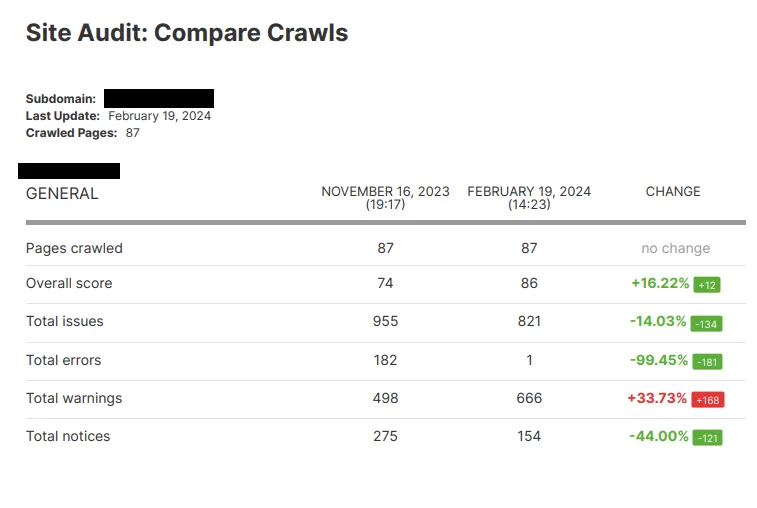Click the 'no change' text for pages crawled
Image resolution: width=757 pixels, height=508 pixels.
point(676,248)
